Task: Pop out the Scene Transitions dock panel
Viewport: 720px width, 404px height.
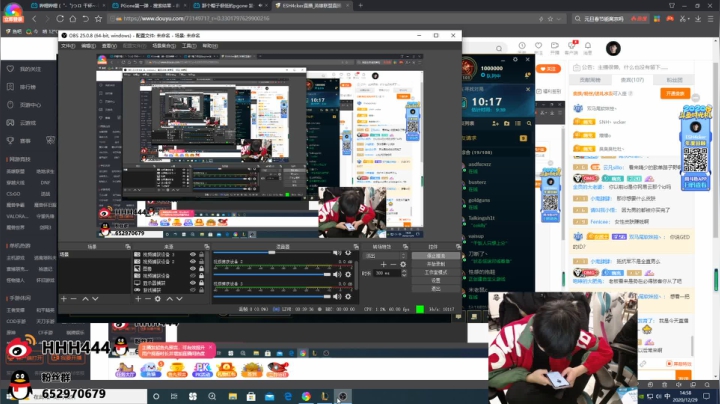Action: (x=405, y=247)
